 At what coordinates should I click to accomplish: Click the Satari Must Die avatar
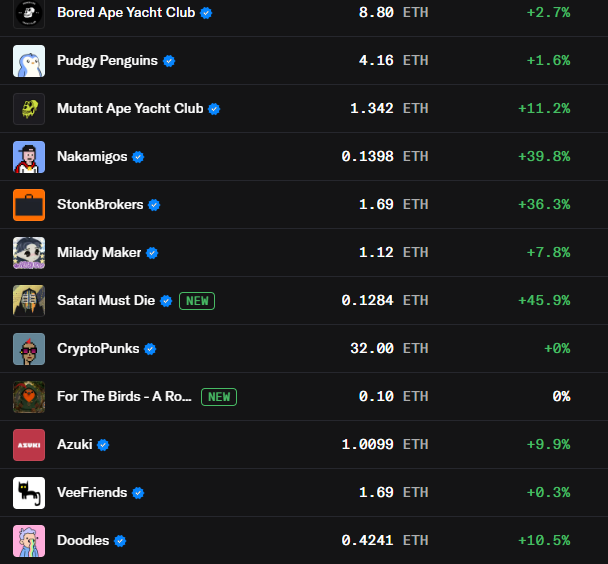click(29, 301)
